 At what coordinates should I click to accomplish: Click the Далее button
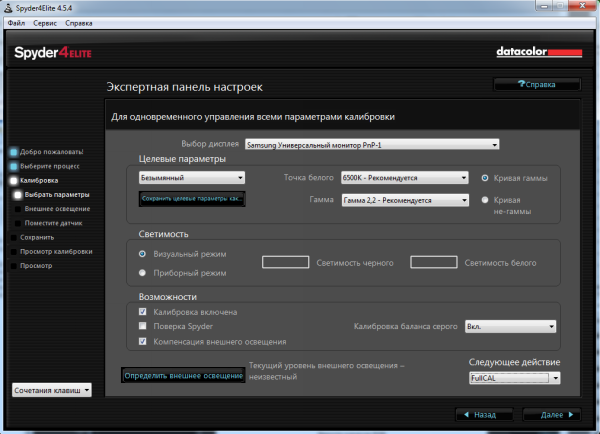pos(551,415)
